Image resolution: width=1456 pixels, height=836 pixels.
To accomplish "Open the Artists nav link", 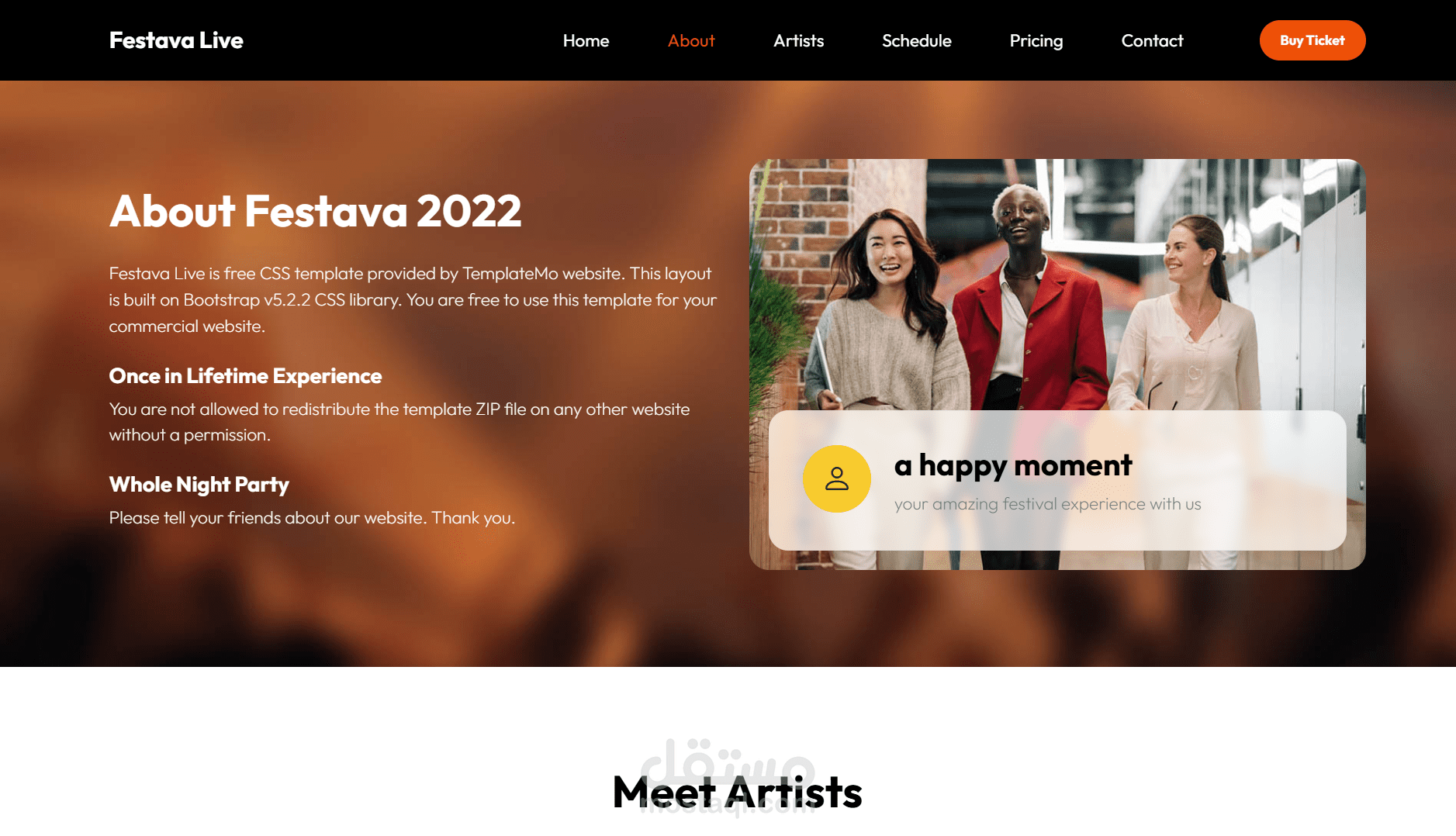I will pyautogui.click(x=798, y=40).
